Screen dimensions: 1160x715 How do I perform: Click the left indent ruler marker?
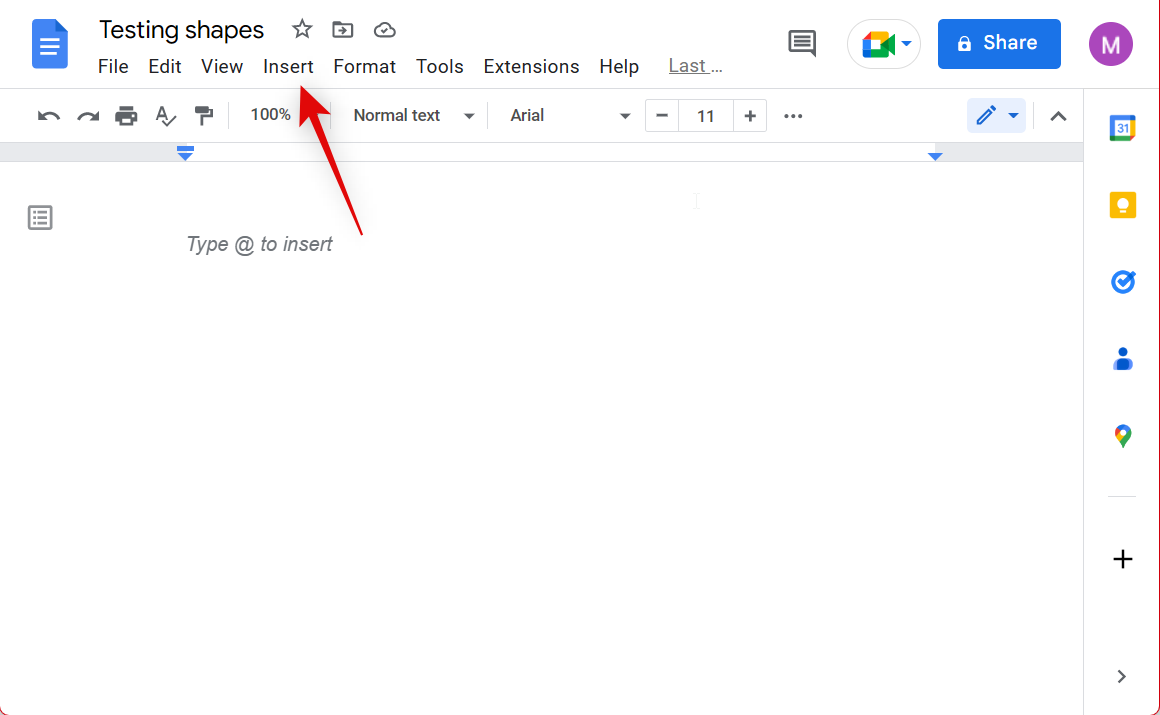pyautogui.click(x=185, y=153)
